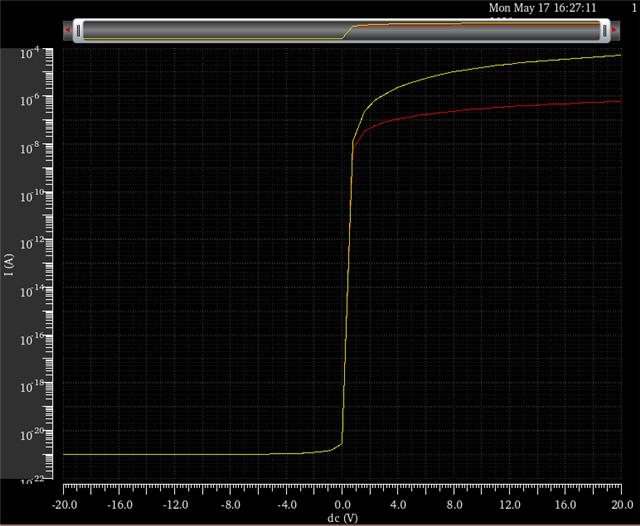Screen dimensions: 640x526
Task: Click the y-axis label 10^-4
Action: click(30, 53)
